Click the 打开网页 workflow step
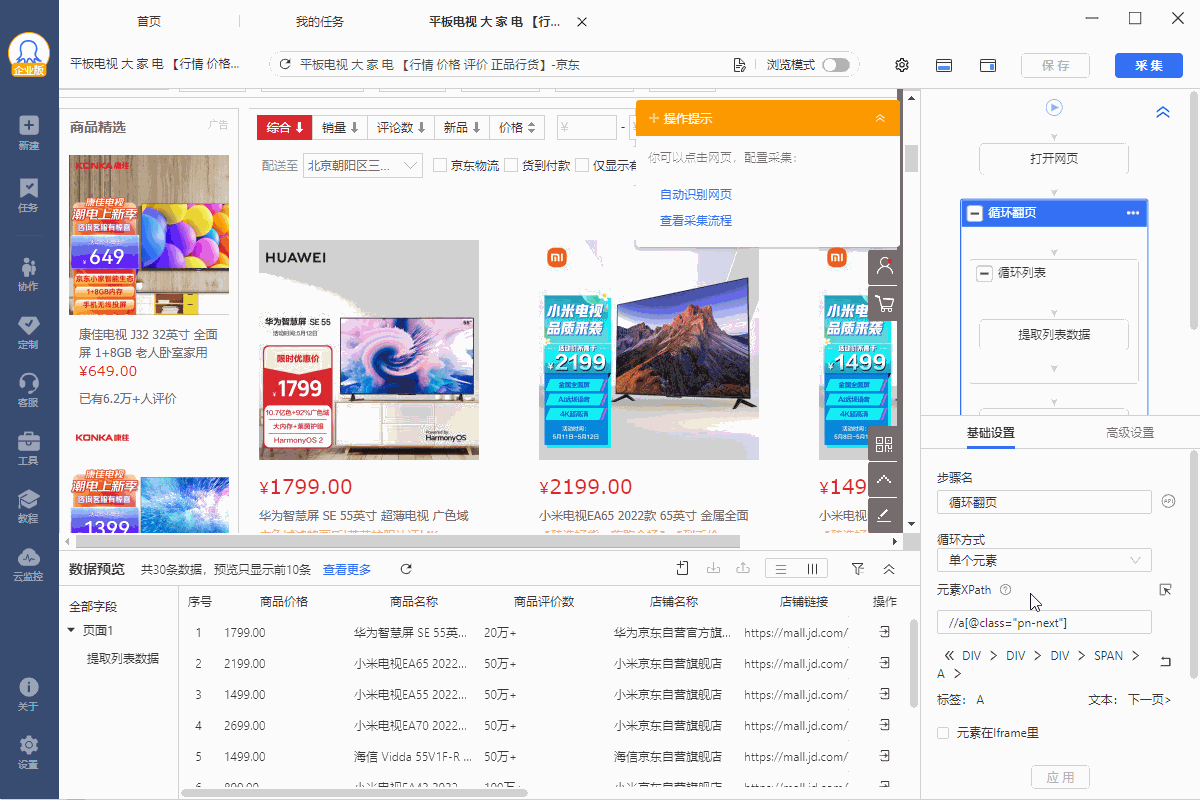 (1054, 158)
